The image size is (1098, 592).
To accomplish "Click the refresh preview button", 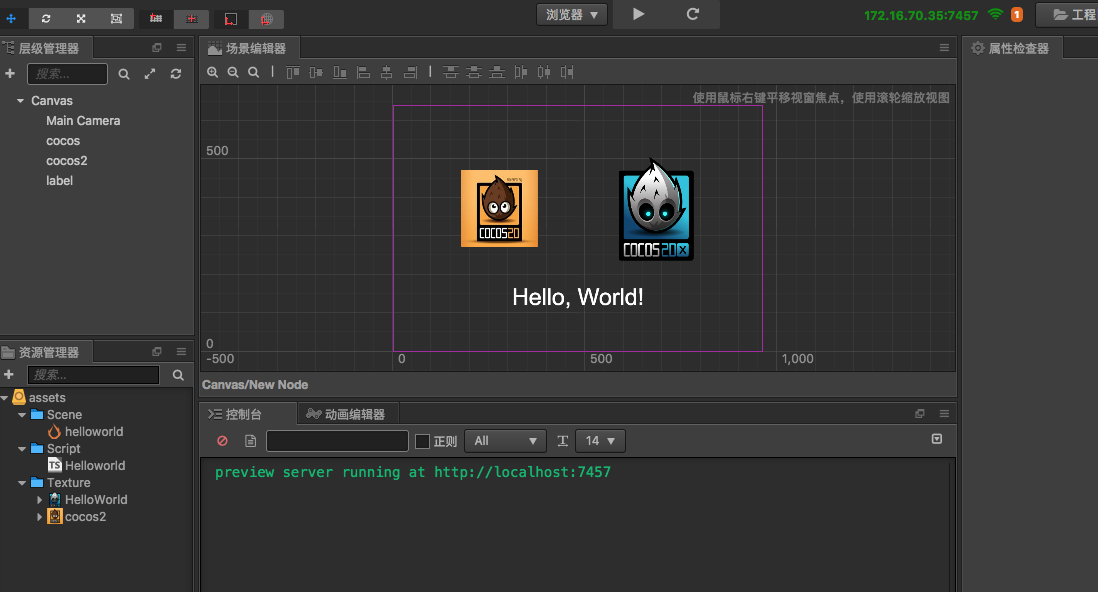I will (693, 14).
